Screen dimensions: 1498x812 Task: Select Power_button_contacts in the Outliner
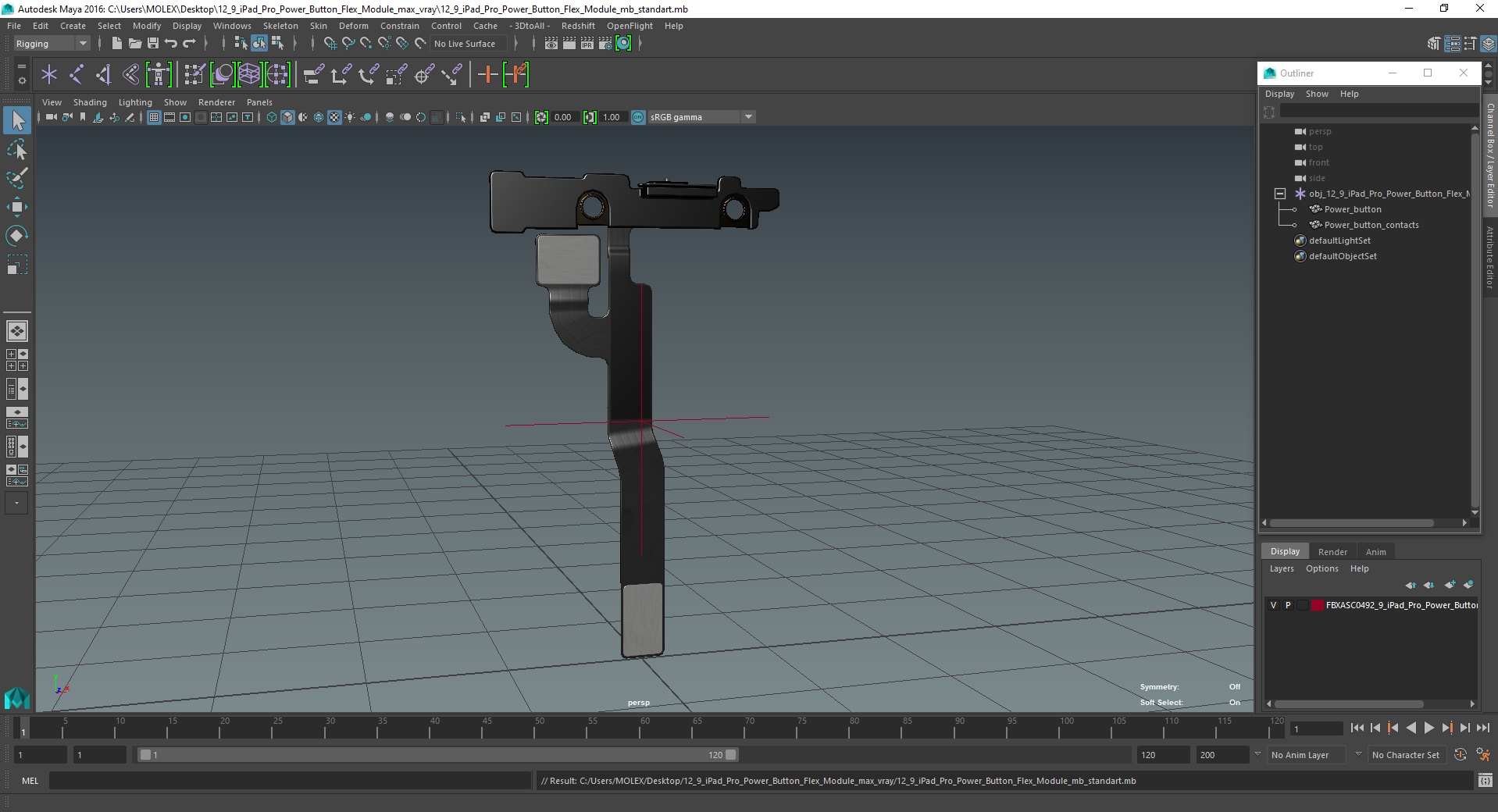tap(1371, 225)
